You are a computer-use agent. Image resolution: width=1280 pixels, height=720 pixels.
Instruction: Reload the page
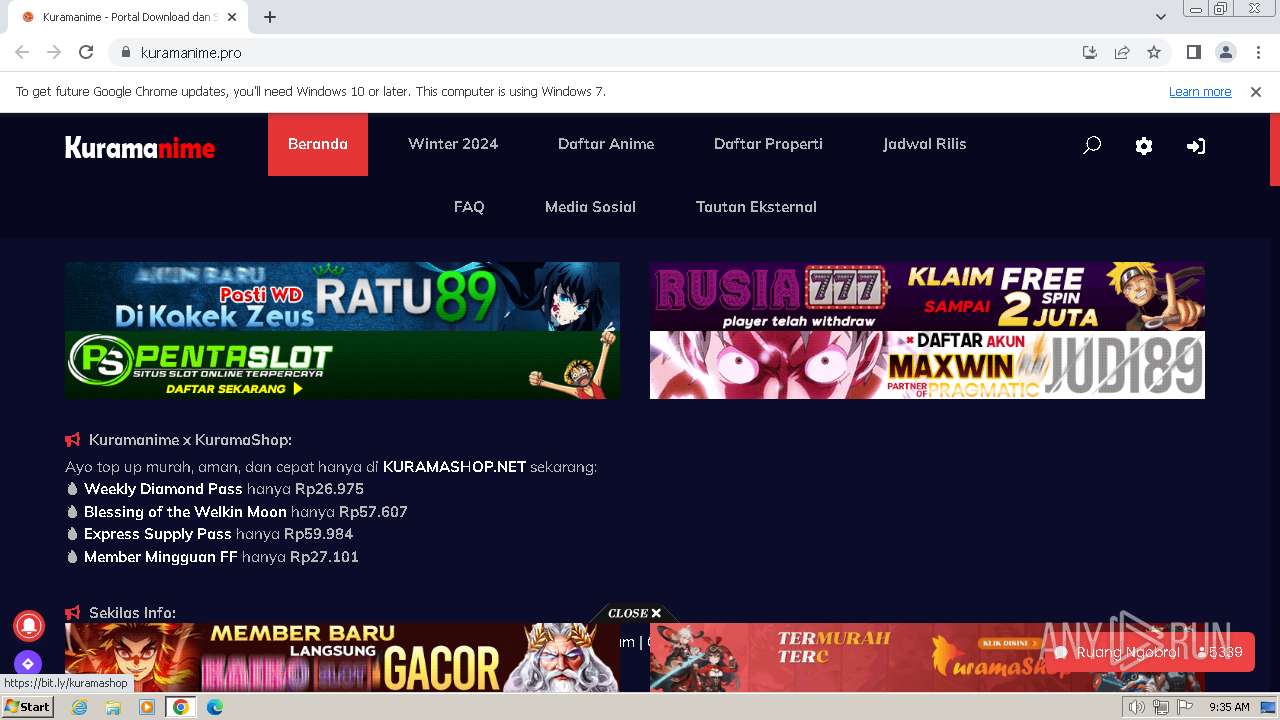[86, 52]
